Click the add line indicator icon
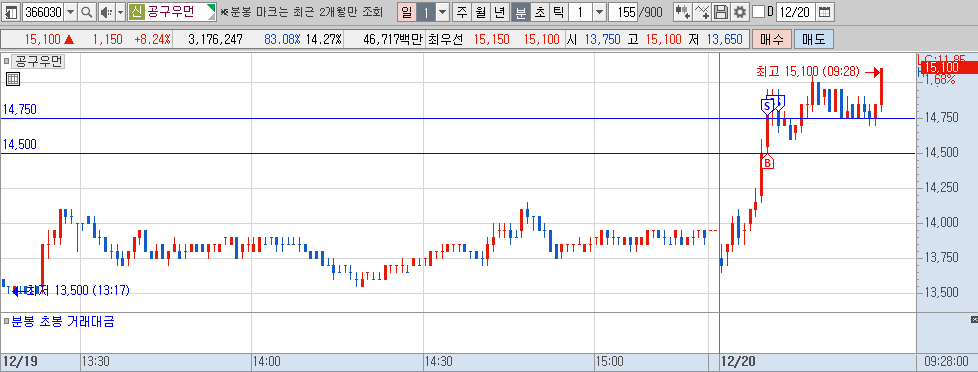The image size is (978, 372). tap(702, 11)
